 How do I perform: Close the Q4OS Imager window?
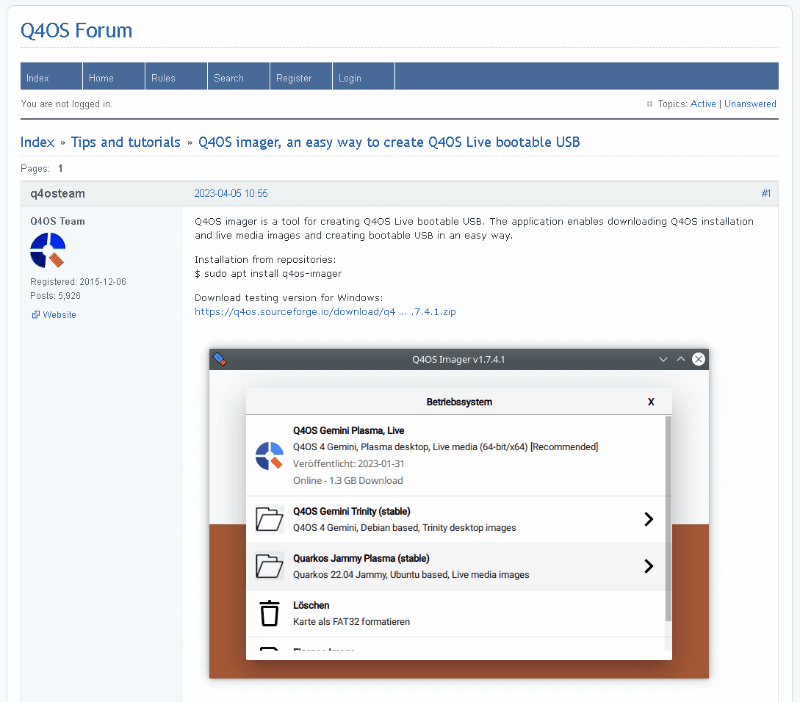coord(698,359)
